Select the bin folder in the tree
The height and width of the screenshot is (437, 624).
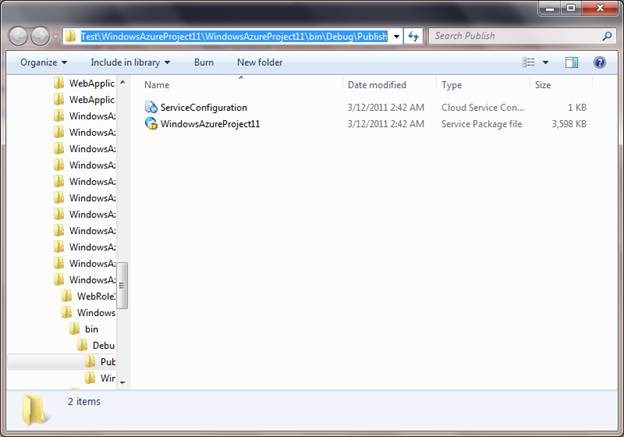[91, 329]
